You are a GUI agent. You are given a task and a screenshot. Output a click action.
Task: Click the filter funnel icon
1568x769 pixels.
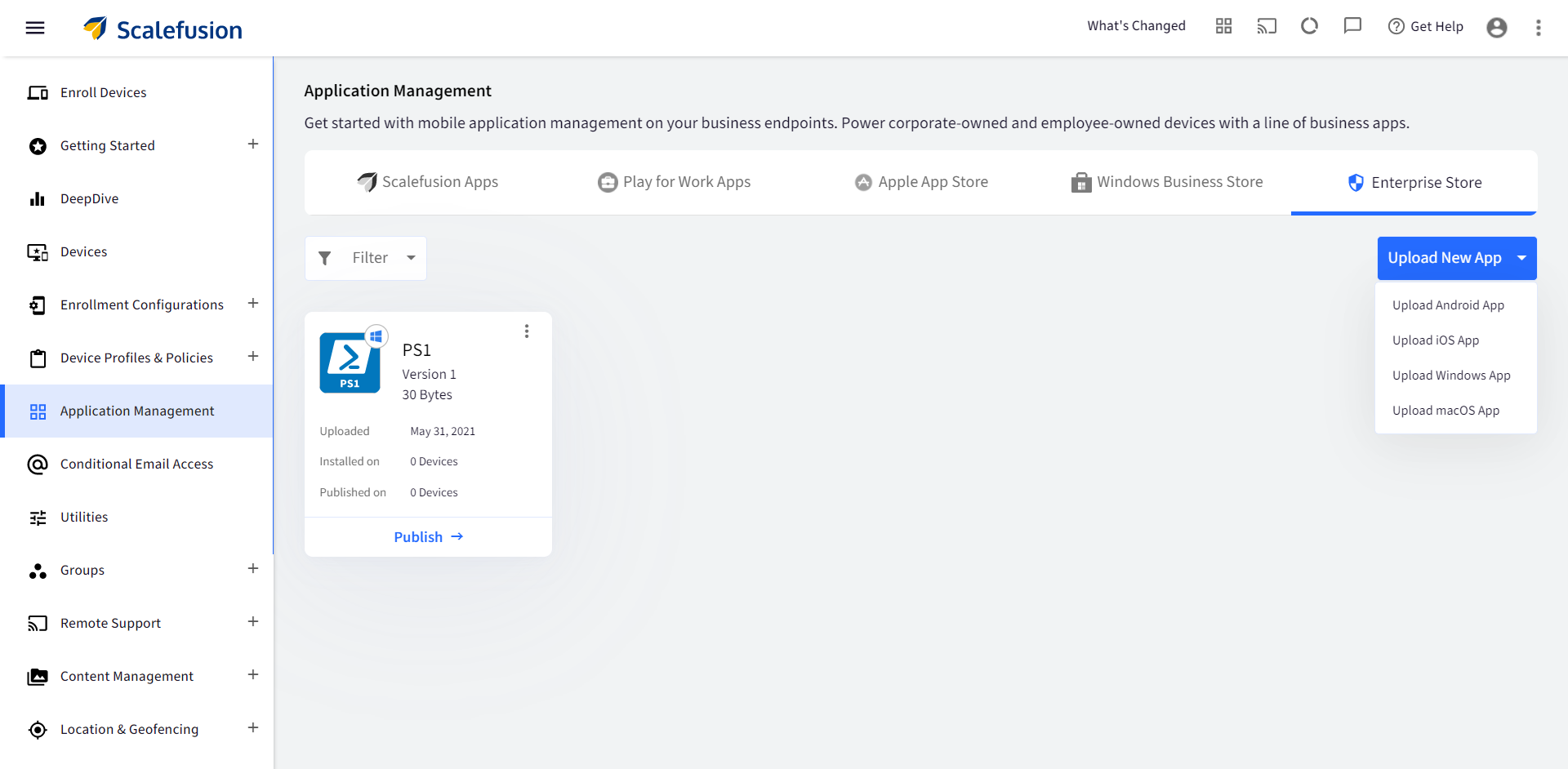tap(324, 258)
